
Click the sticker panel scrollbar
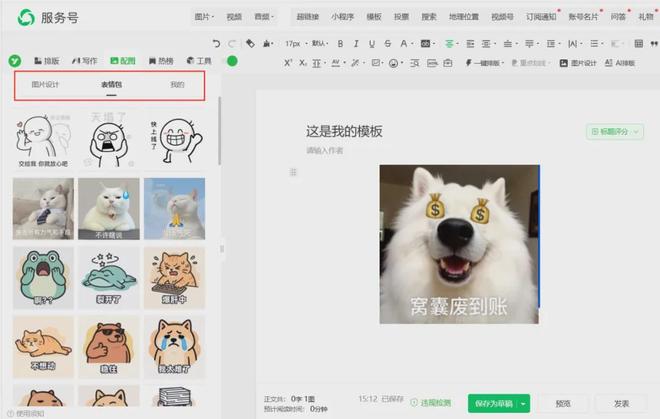(x=219, y=131)
